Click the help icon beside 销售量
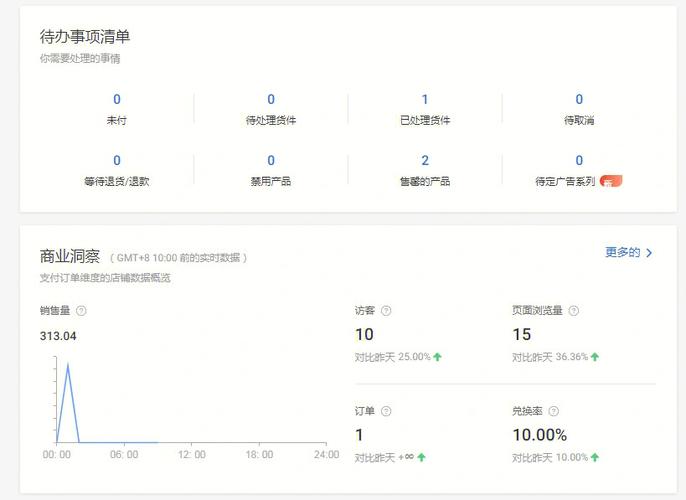This screenshot has width=686, height=500. (81, 311)
